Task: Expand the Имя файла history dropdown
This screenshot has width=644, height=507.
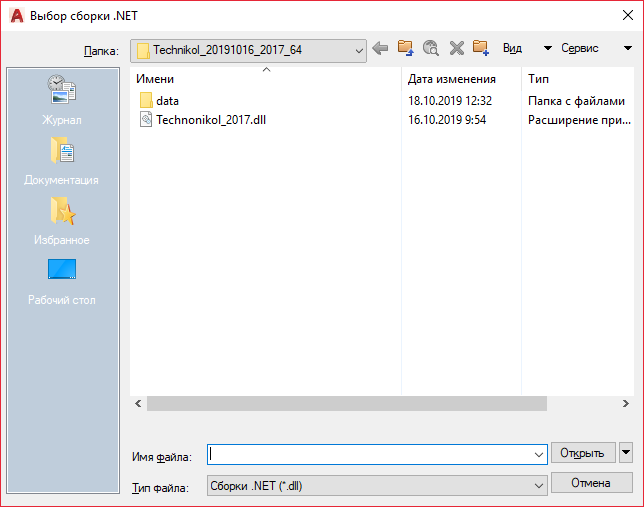Action: click(x=538, y=454)
